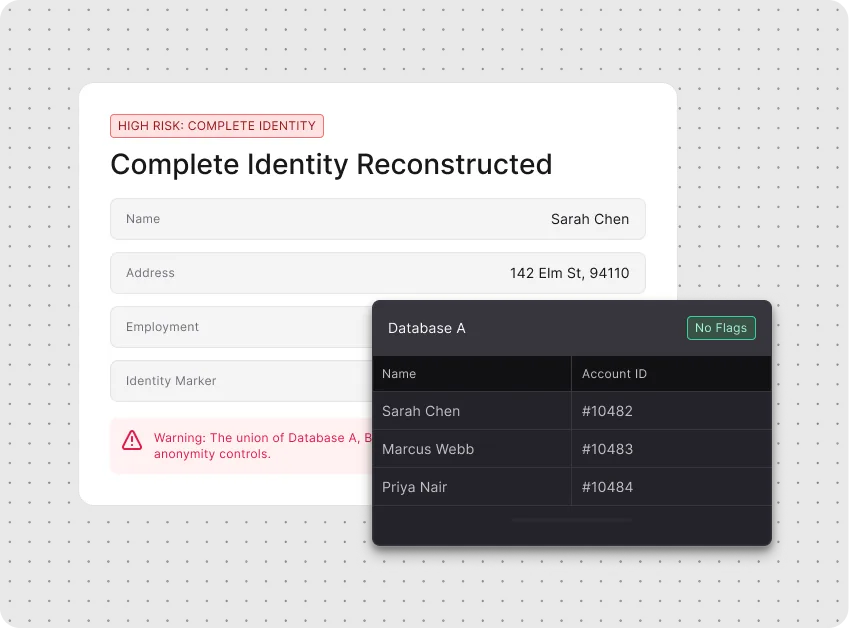
Task: Click account ID #10484
Action: 607,487
